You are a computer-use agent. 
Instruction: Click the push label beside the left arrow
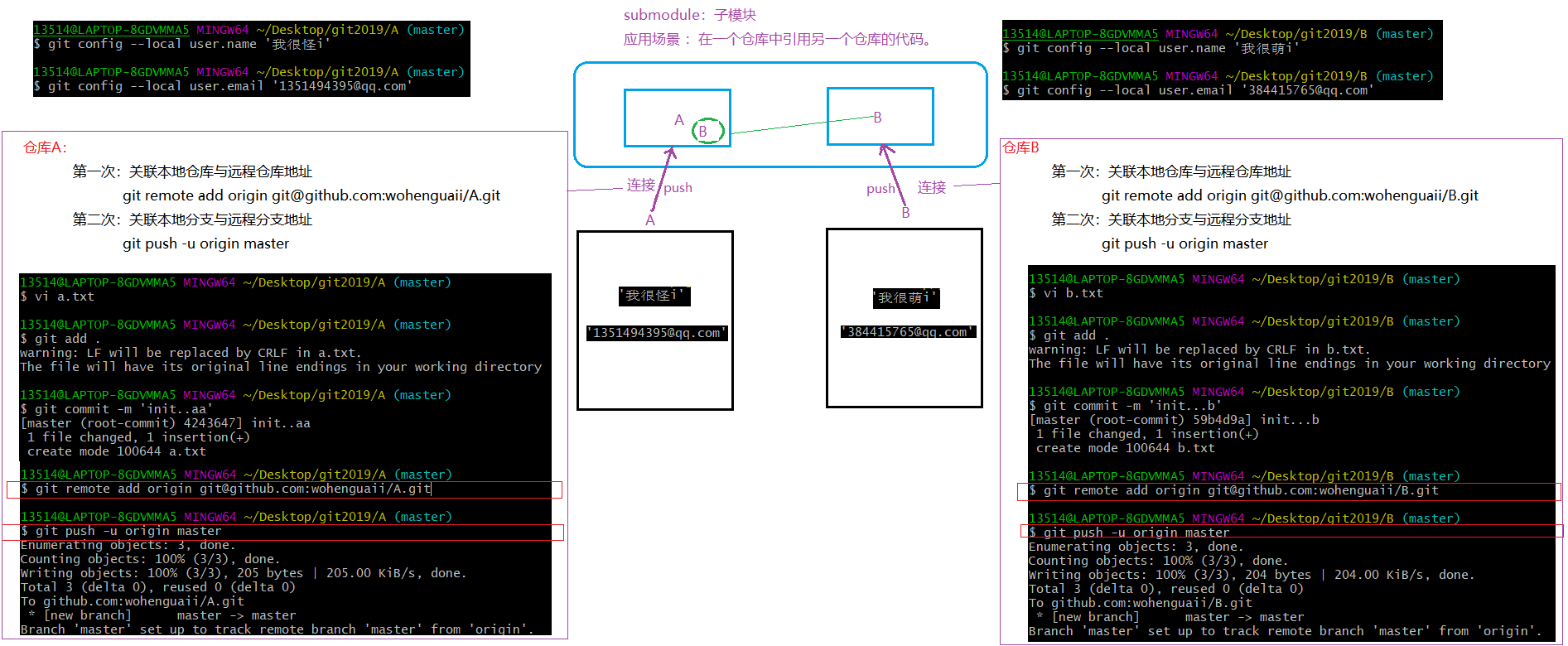678,188
